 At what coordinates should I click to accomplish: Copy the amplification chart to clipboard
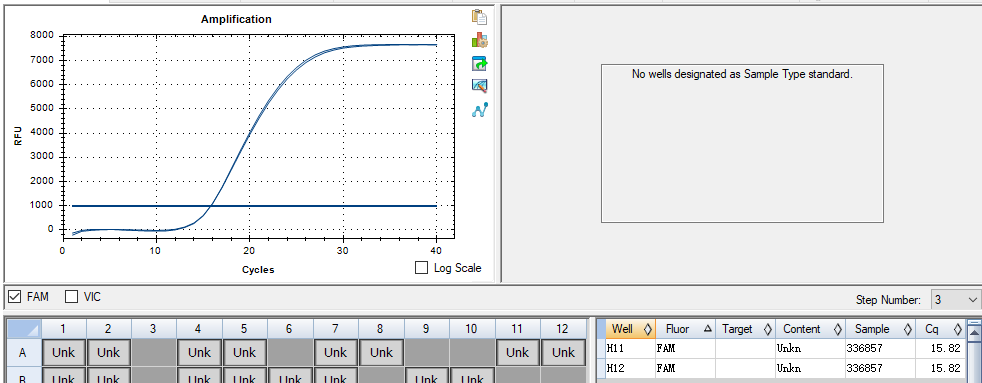pyautogui.click(x=480, y=17)
